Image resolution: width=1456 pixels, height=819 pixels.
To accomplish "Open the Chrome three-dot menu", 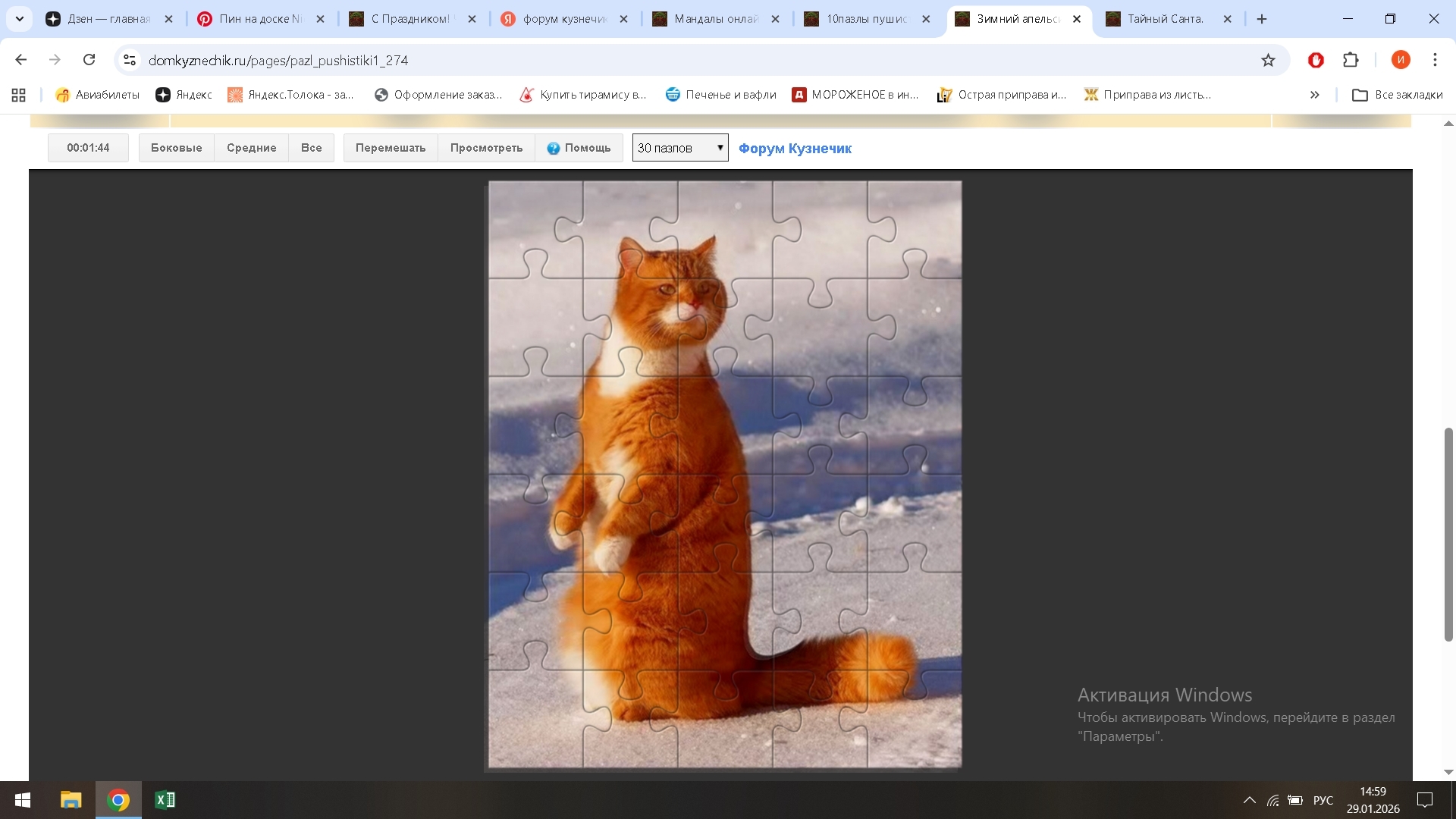I will coord(1435,60).
